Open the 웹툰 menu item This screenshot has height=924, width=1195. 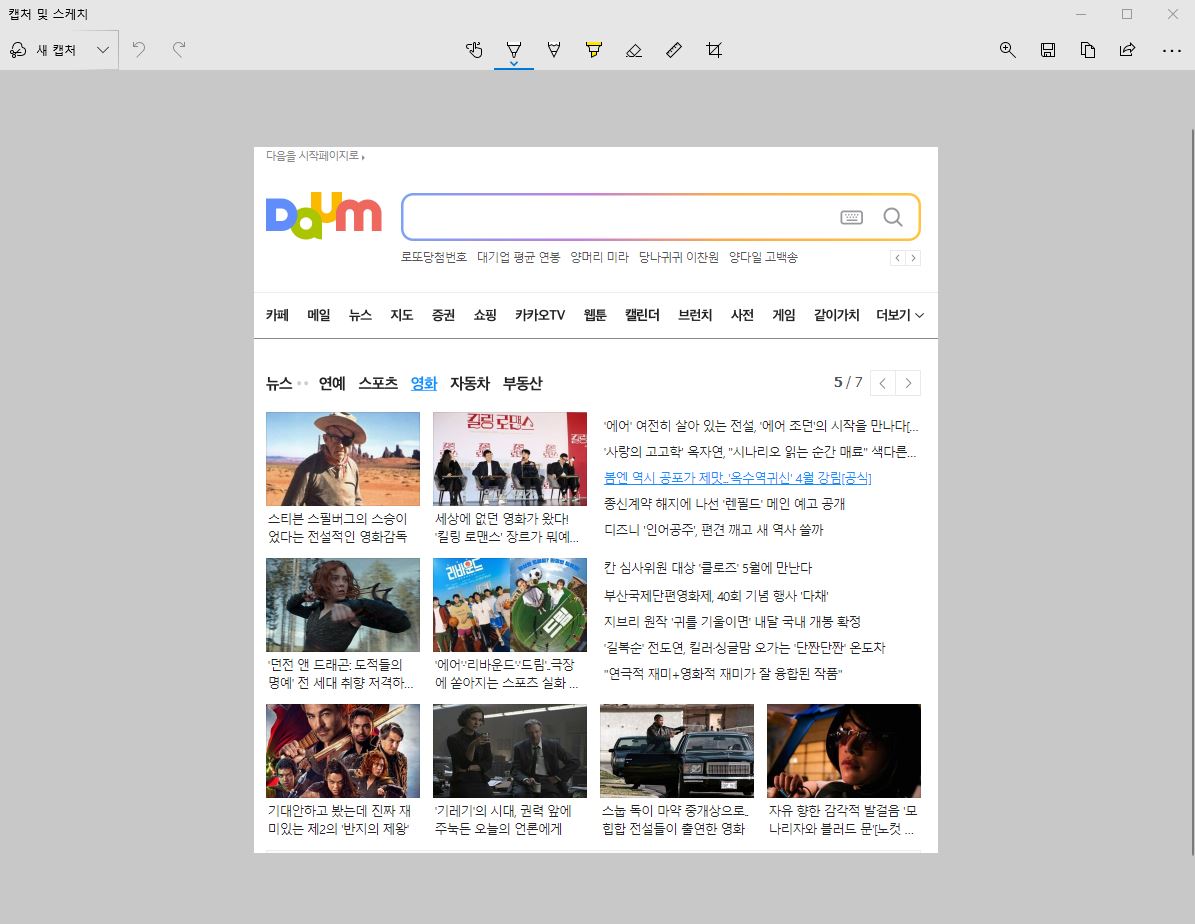point(595,315)
